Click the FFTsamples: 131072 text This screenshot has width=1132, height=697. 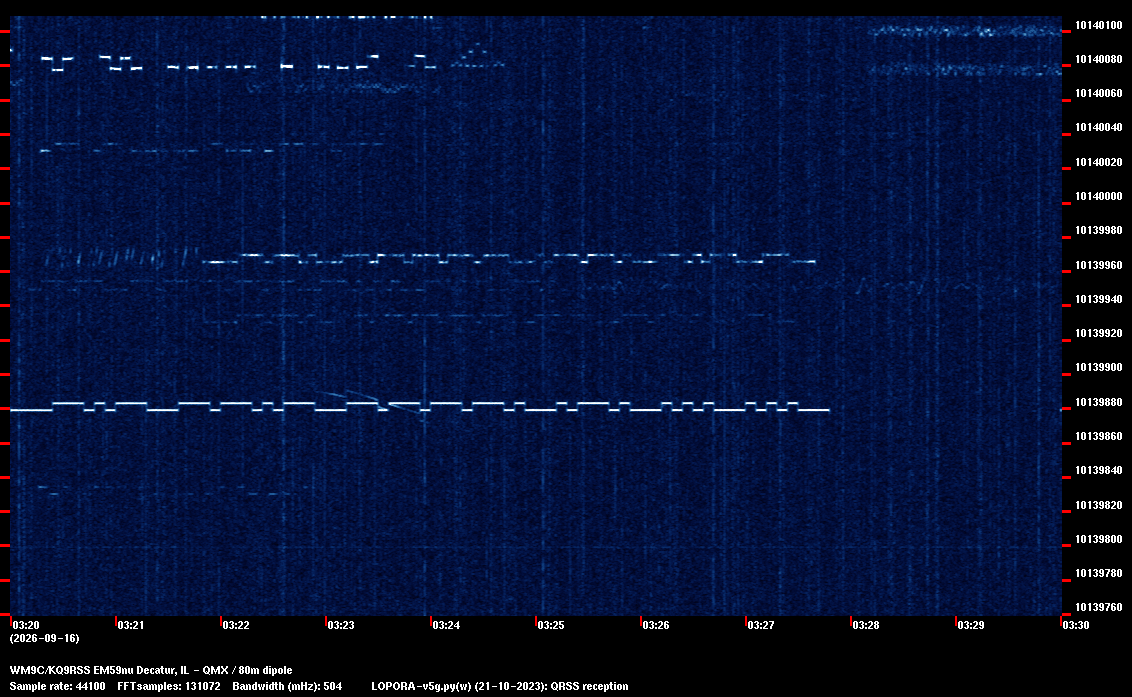click(169, 686)
